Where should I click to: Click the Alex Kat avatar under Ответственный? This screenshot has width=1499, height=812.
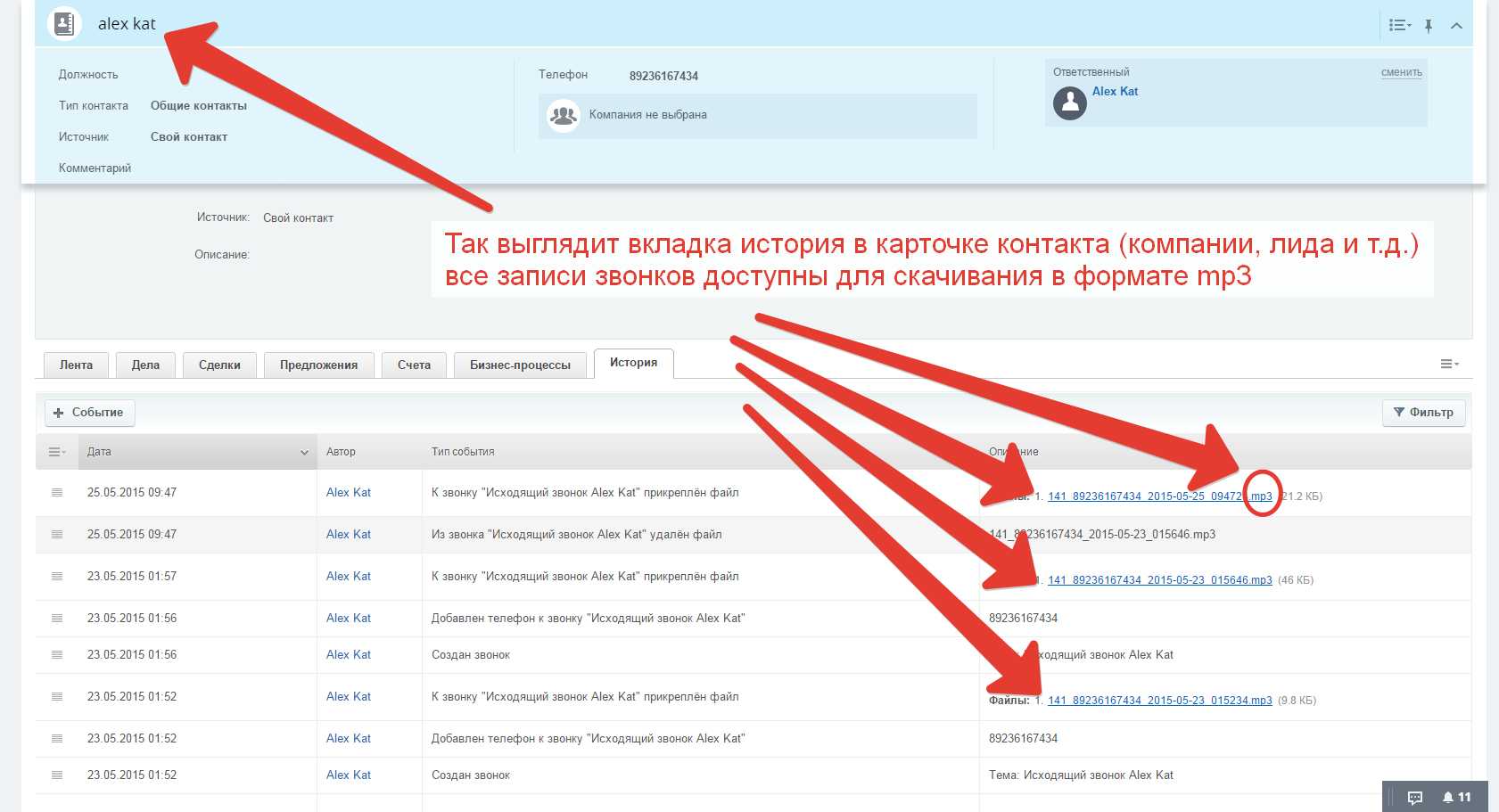(1069, 103)
